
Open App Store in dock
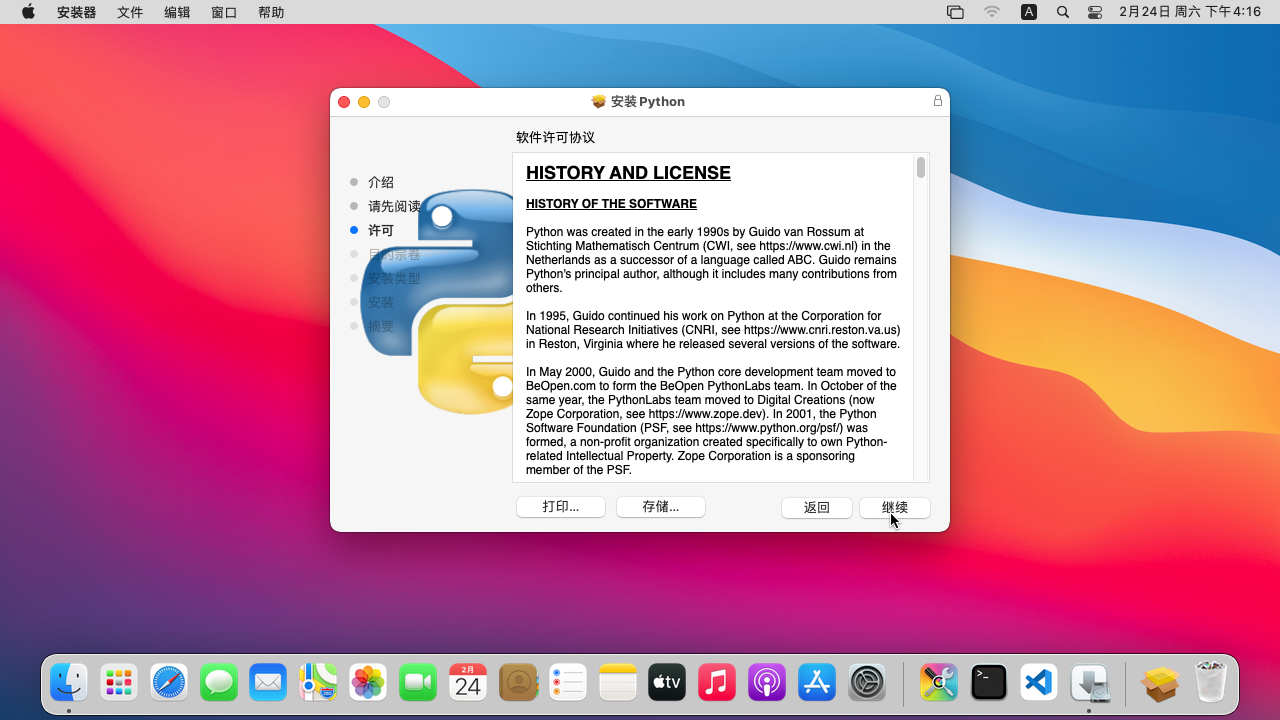pos(817,683)
